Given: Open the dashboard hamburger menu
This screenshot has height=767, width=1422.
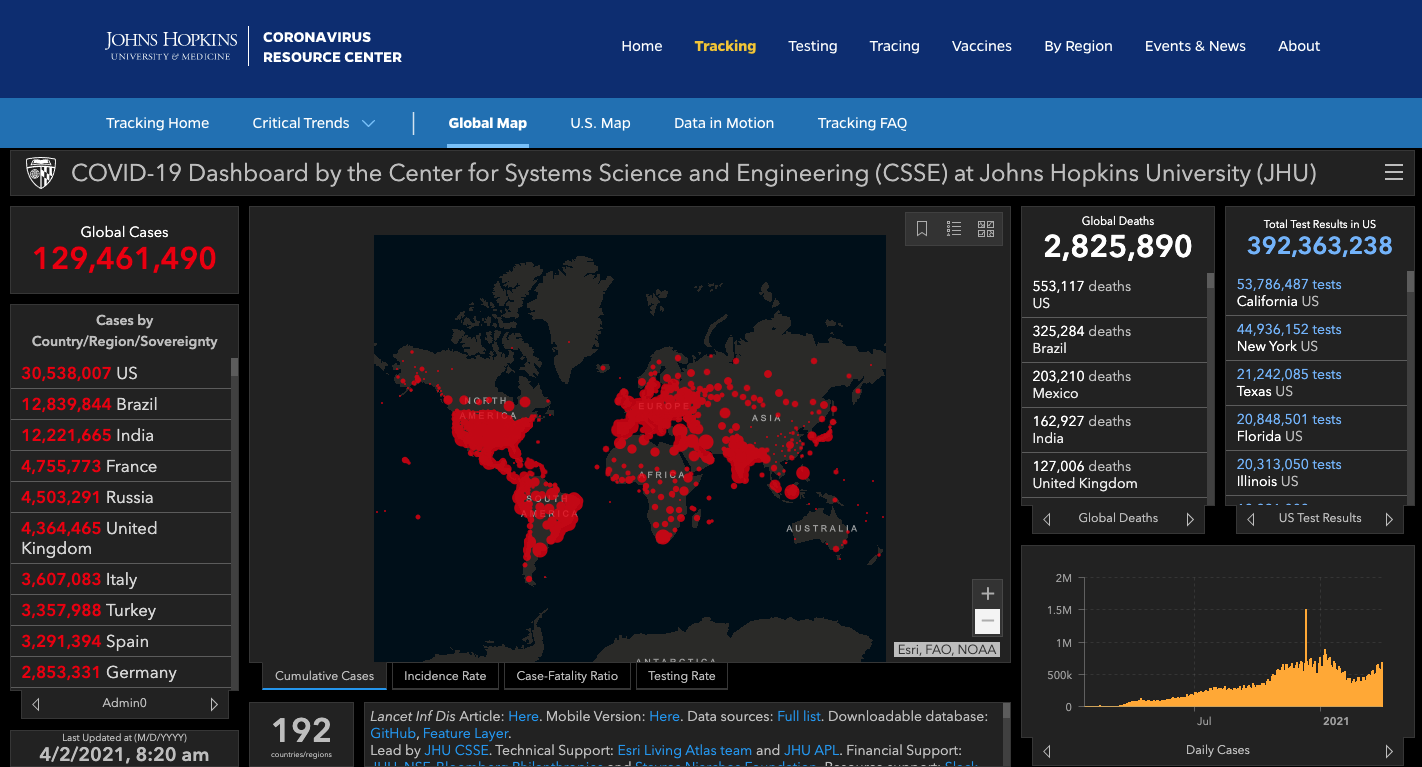Looking at the screenshot, I should [1393, 173].
